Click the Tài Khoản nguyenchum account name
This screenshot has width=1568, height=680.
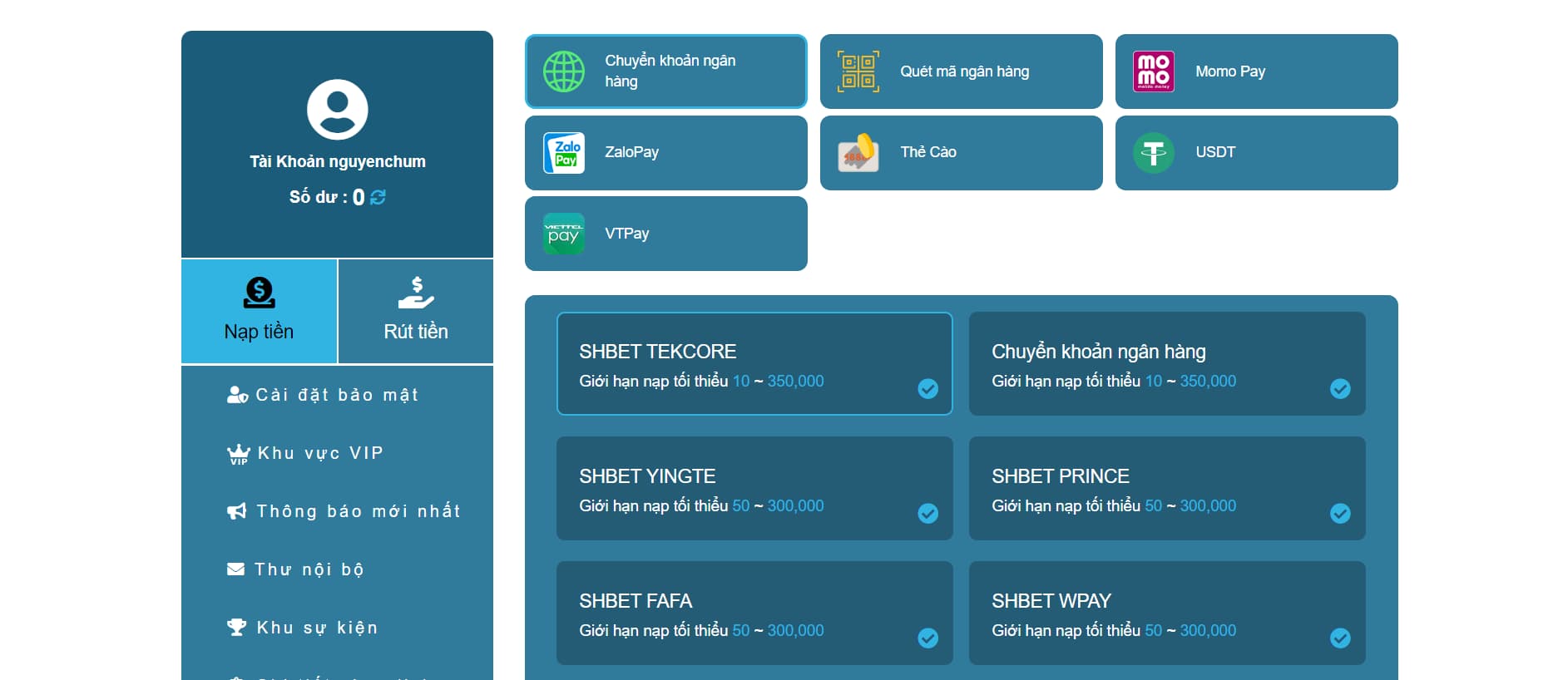click(338, 161)
